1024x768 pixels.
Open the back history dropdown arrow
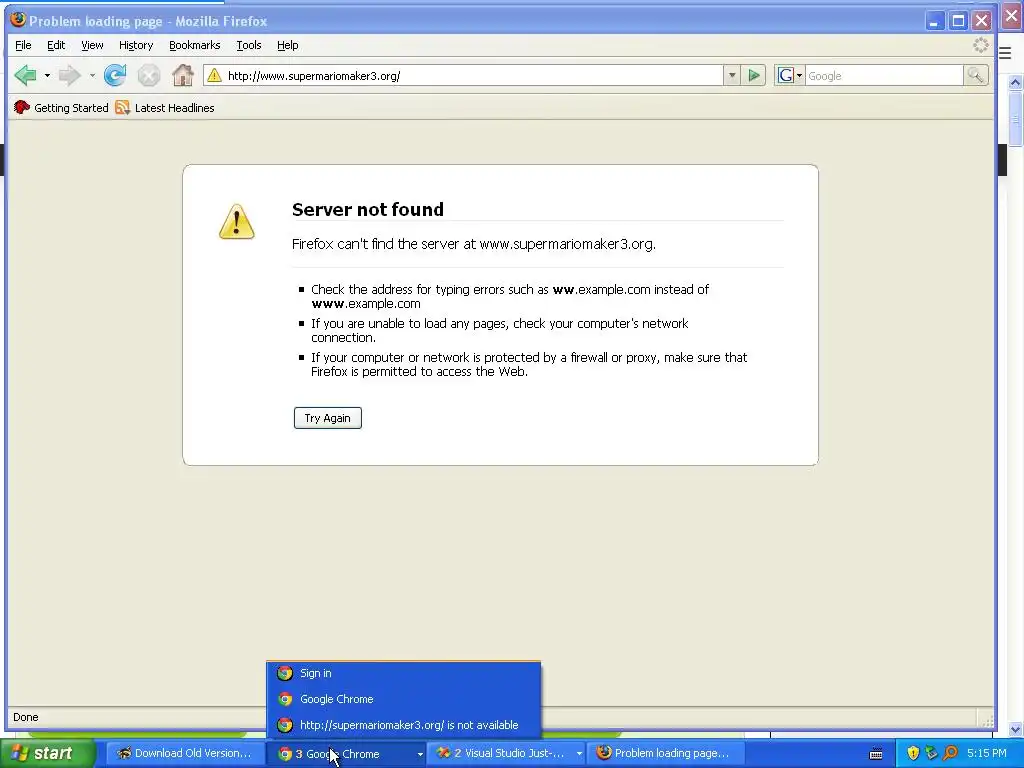click(x=47, y=76)
